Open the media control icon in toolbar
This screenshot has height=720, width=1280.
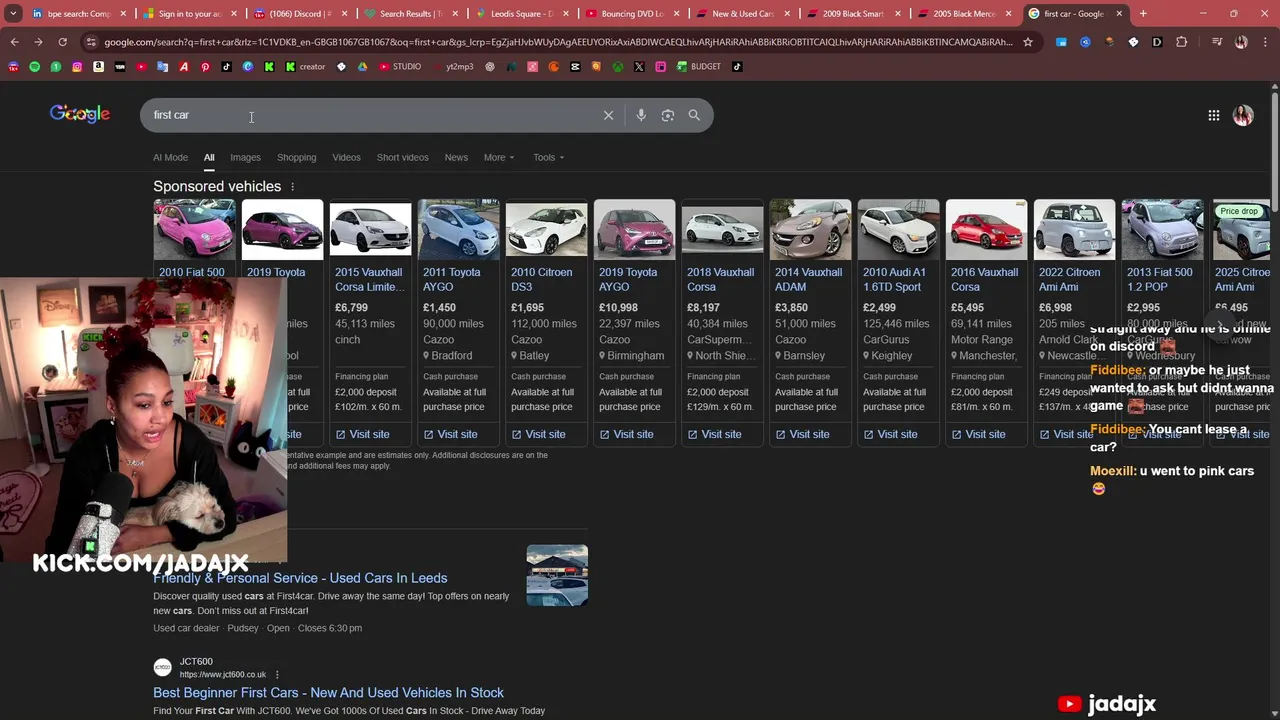(x=1217, y=42)
